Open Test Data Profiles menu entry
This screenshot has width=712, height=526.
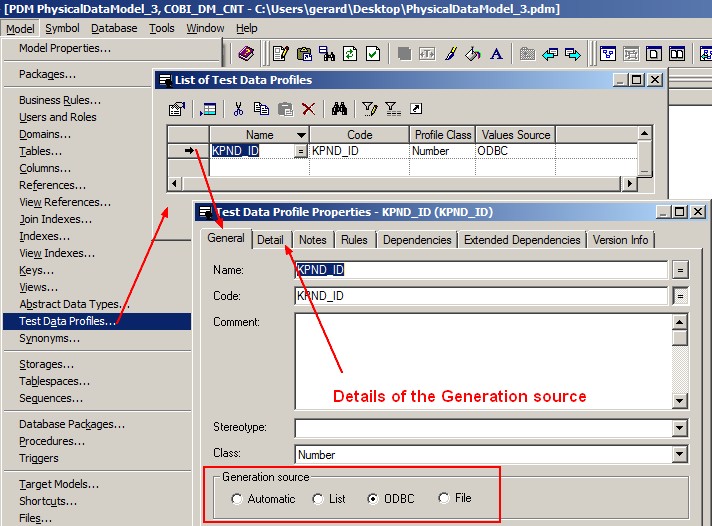(68, 321)
